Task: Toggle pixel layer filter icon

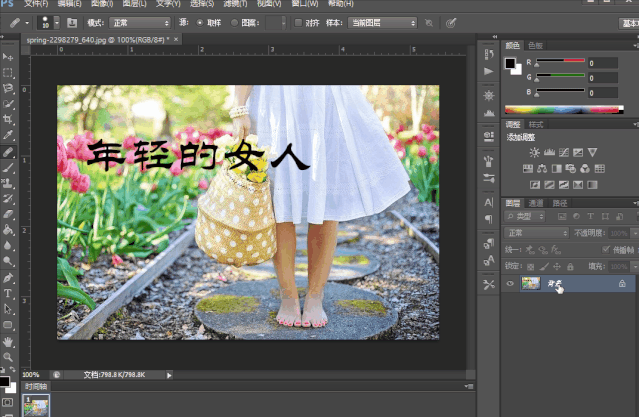Action: coord(562,216)
